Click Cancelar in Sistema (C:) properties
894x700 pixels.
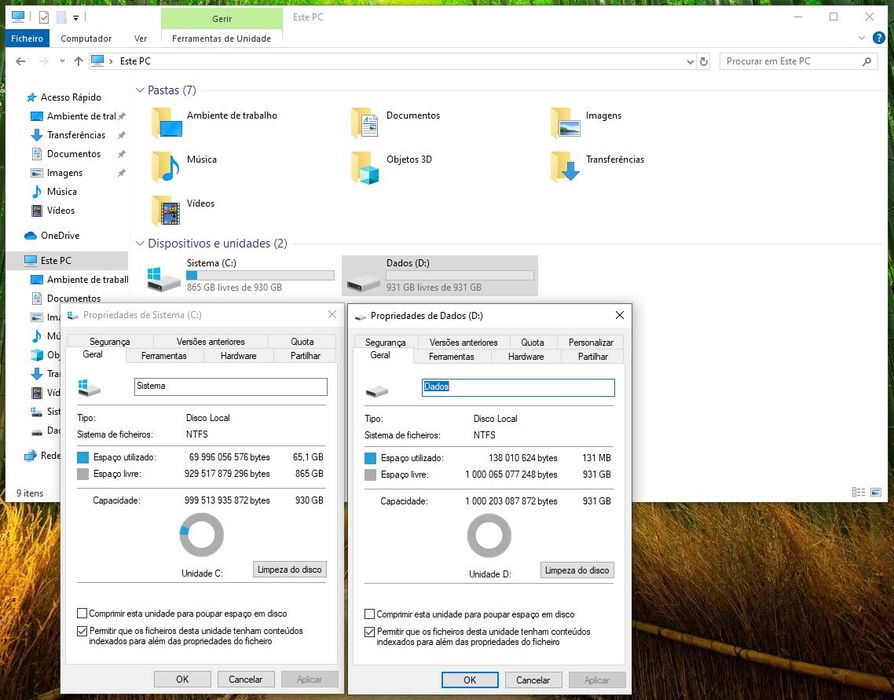[246, 679]
